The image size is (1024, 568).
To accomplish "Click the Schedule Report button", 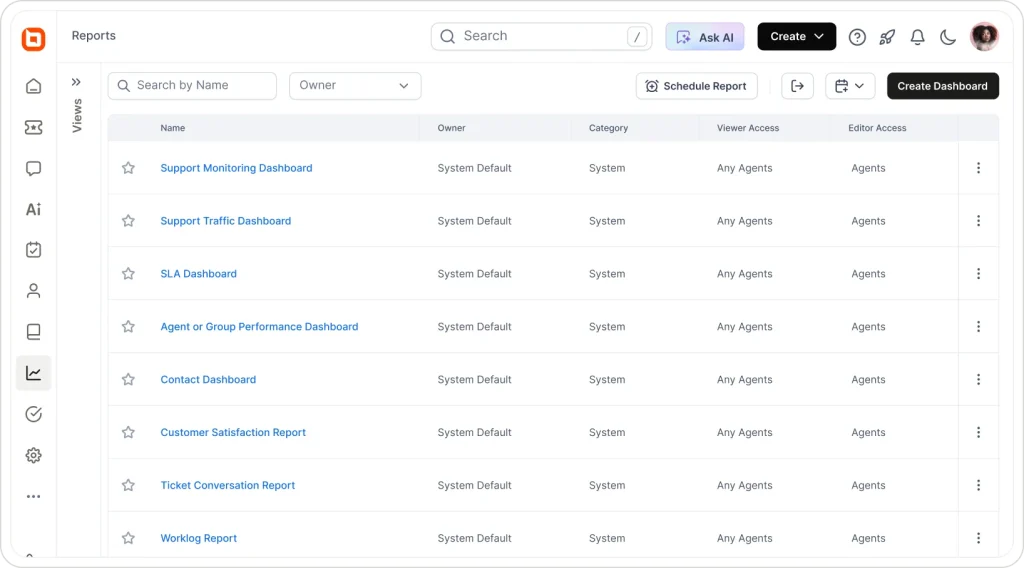I will (x=697, y=86).
